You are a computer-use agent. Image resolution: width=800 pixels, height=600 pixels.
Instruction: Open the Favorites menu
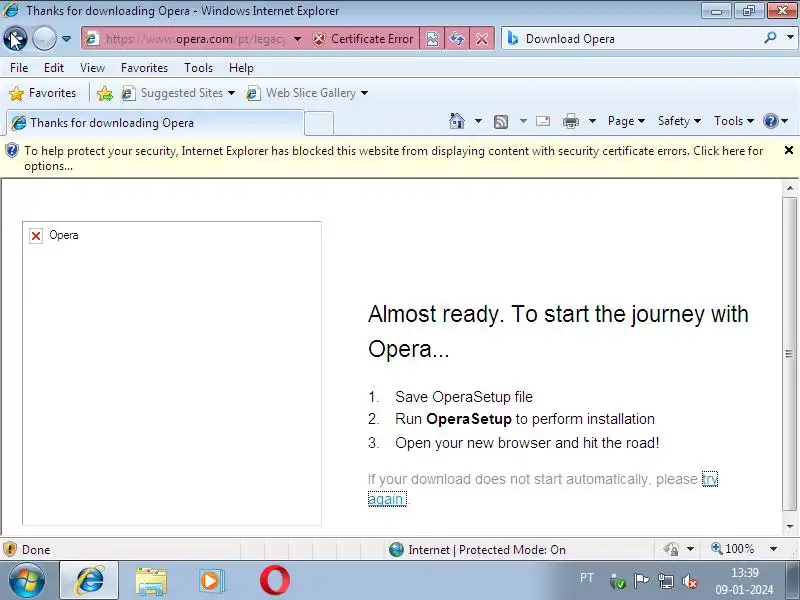(x=144, y=68)
